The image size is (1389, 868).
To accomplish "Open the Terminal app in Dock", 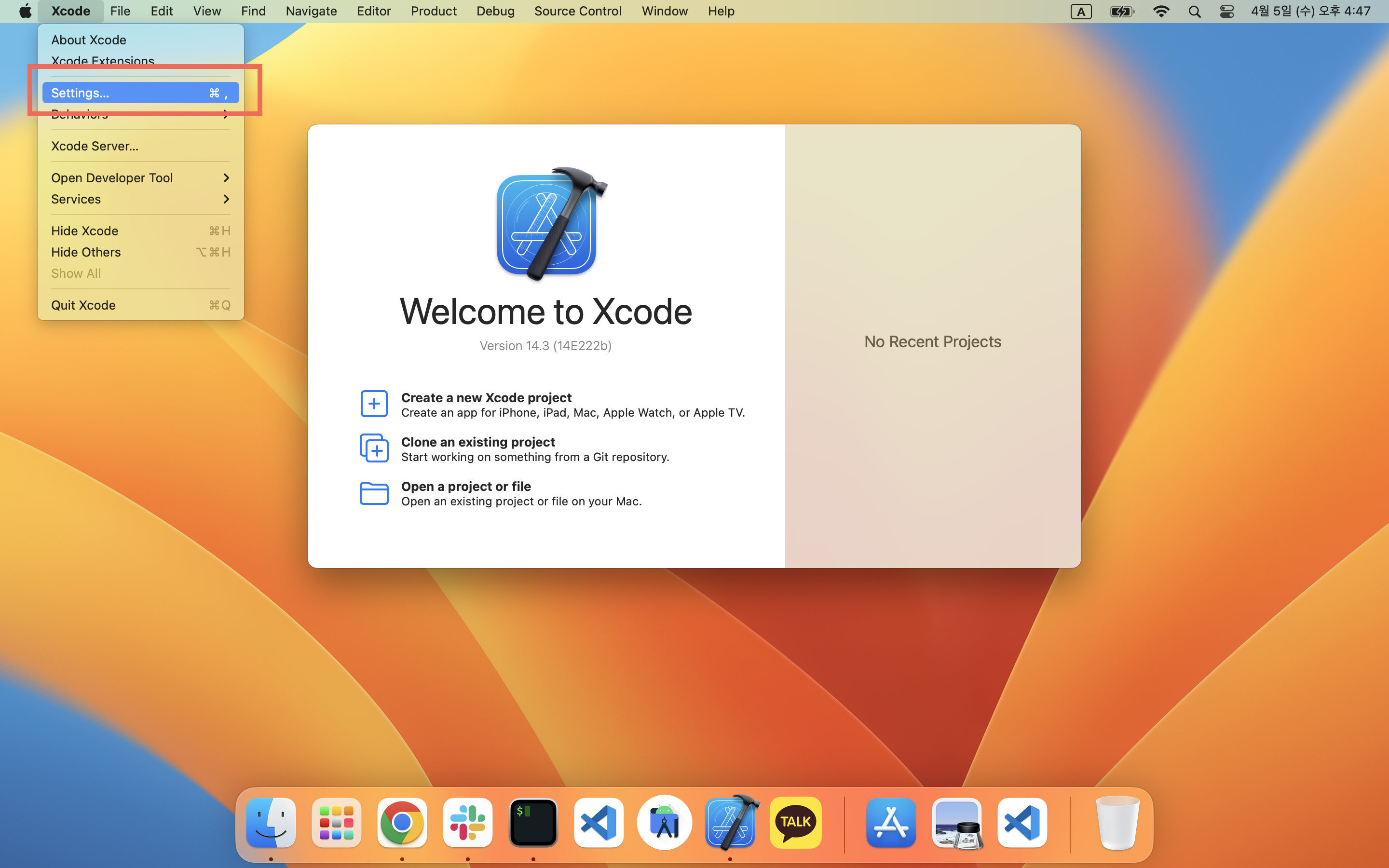I will (533, 822).
